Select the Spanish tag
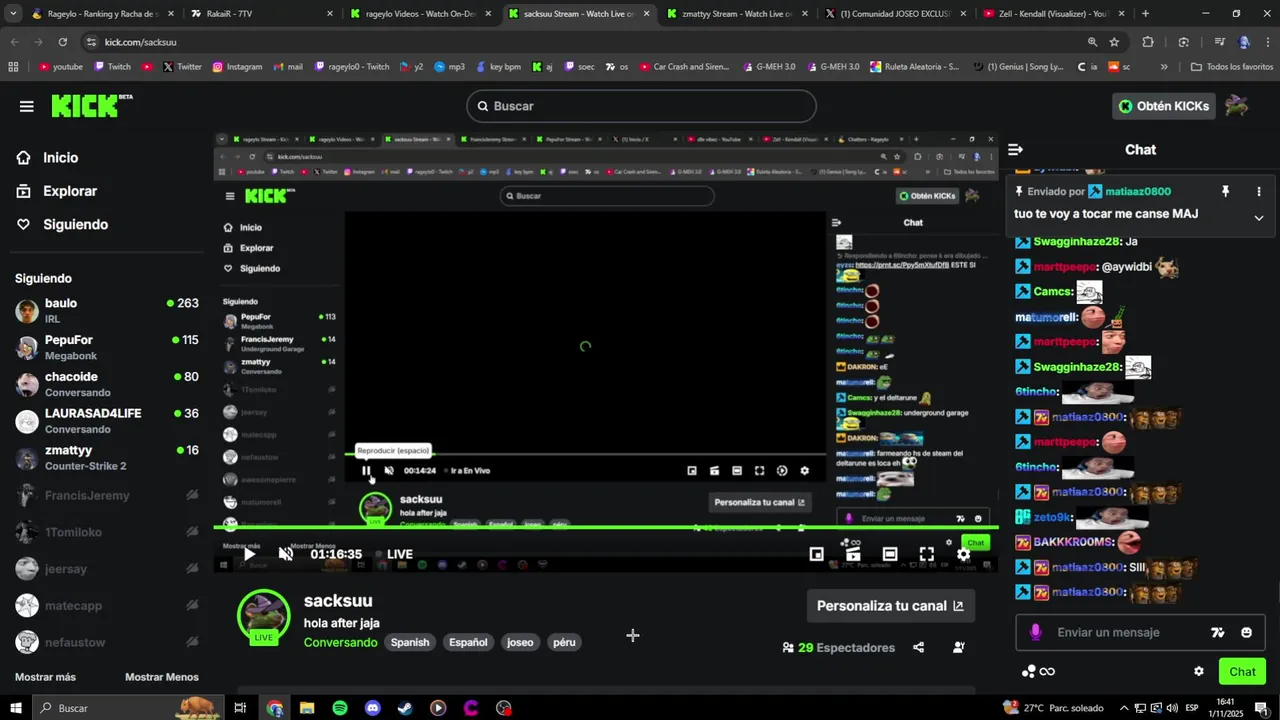Viewport: 1280px width, 720px height. click(410, 642)
